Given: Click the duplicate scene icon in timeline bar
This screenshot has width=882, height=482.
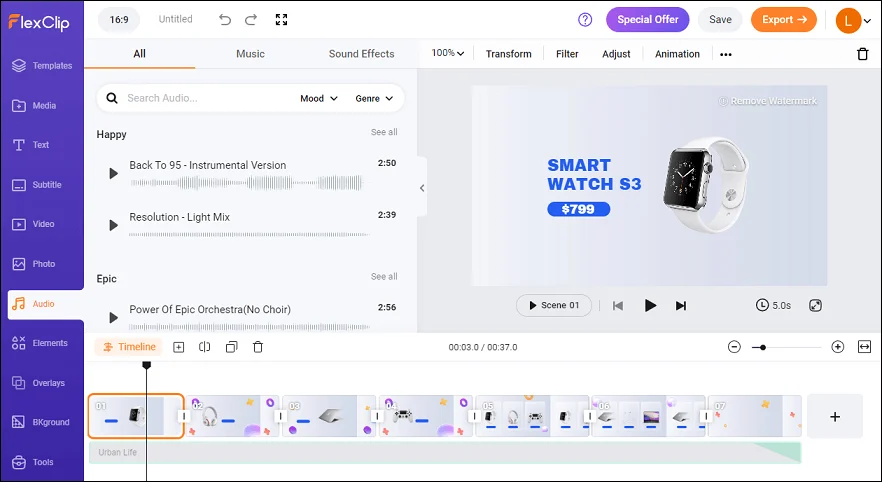Looking at the screenshot, I should coord(231,347).
